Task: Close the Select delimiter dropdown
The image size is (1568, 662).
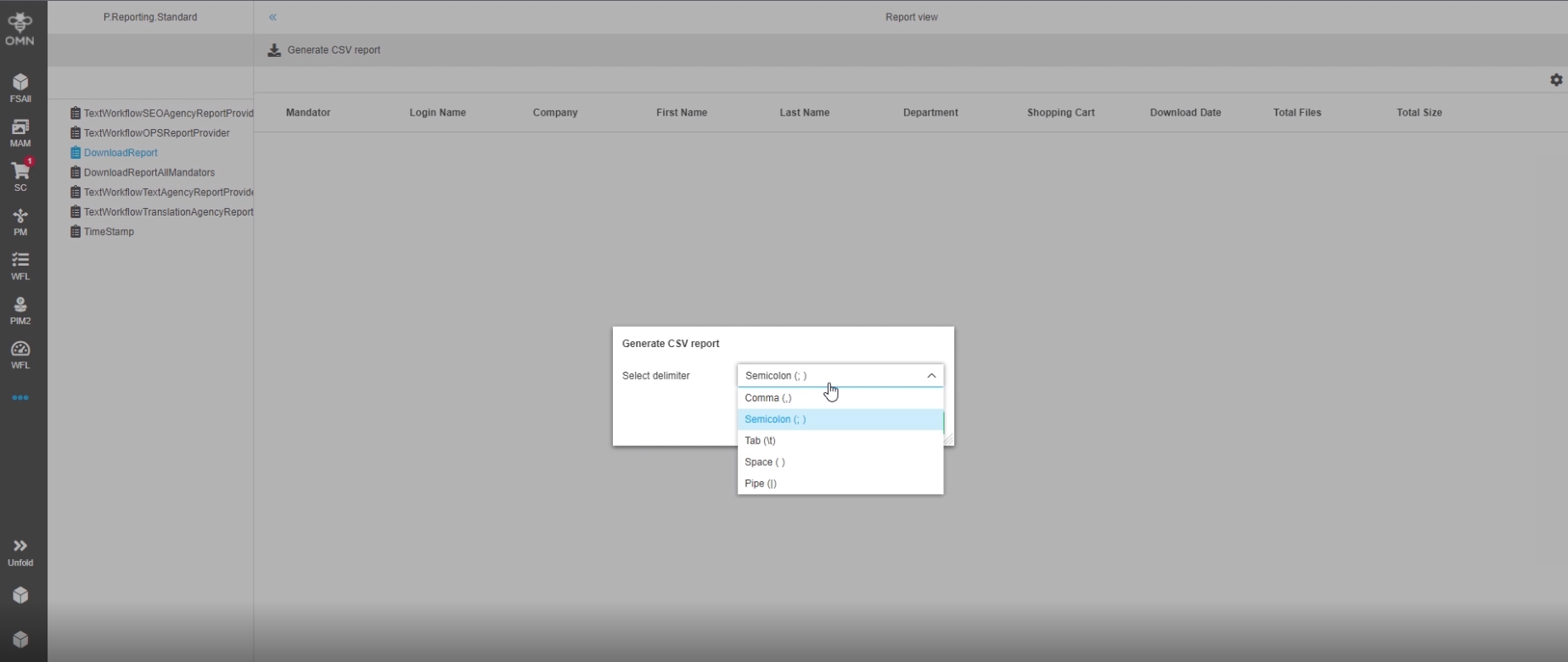Action: [x=930, y=376]
